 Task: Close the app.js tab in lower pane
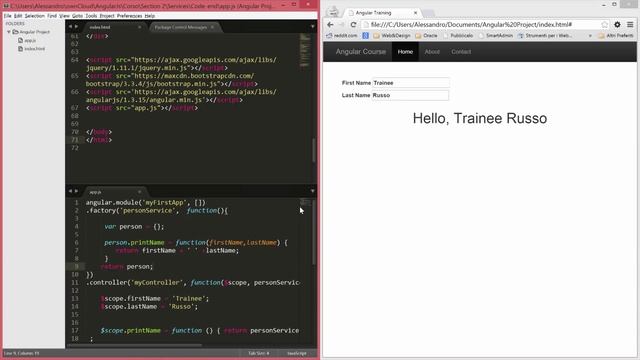point(139,191)
